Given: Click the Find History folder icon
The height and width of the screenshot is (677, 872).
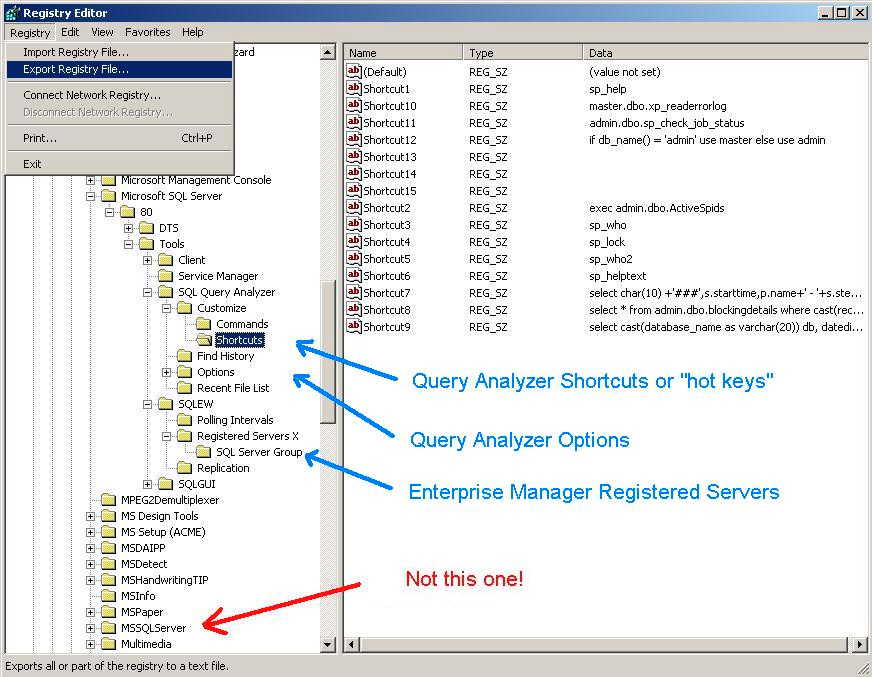Looking at the screenshot, I should tap(185, 356).
